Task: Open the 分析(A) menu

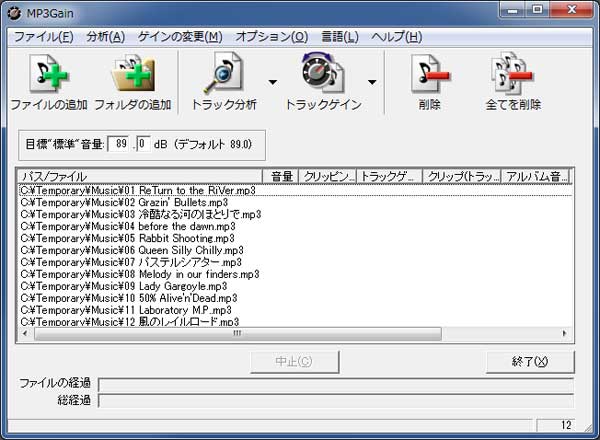Action: (x=106, y=37)
